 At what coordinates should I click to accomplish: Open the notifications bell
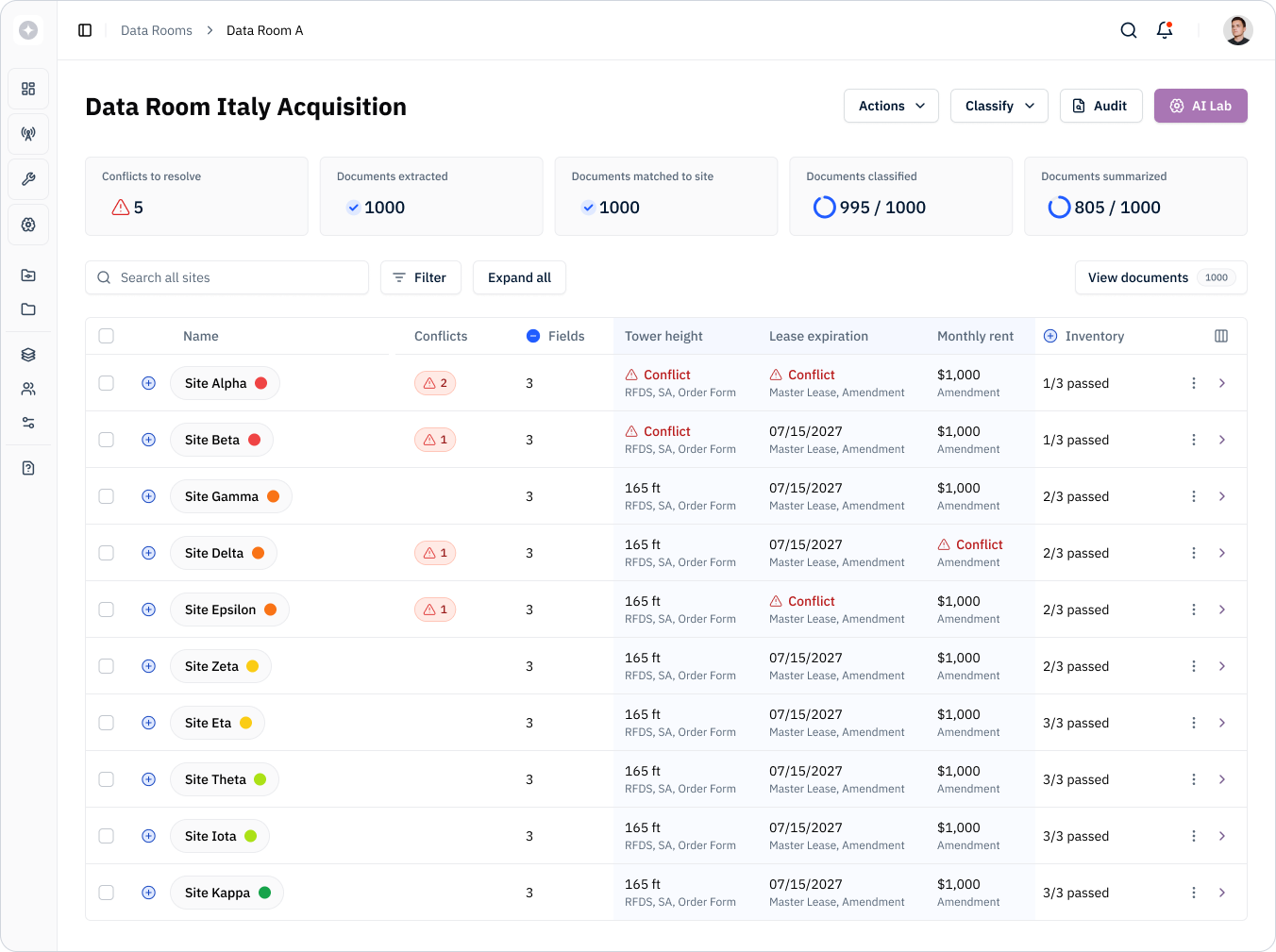point(1165,30)
